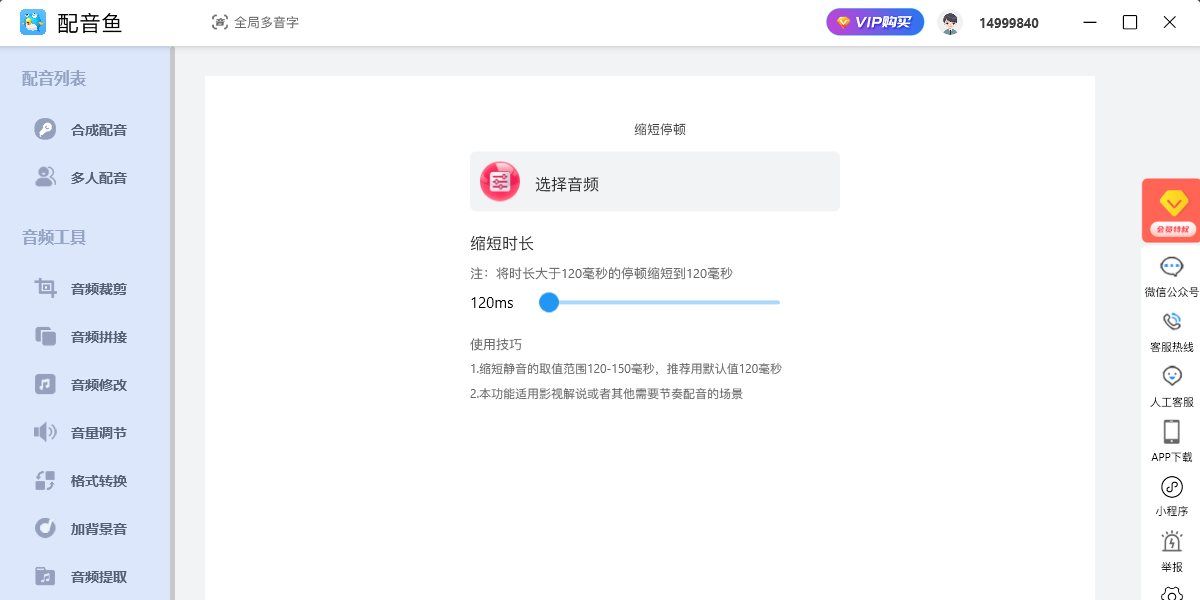
Task: Click the sidebar vertical scrollbar
Action: pyautogui.click(x=172, y=322)
